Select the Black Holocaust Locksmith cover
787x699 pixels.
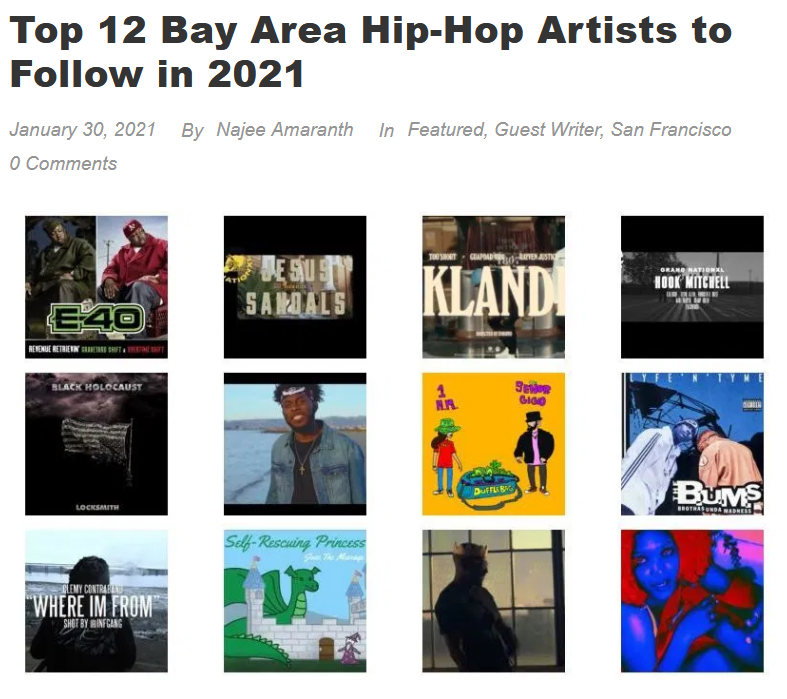pyautogui.click(x=96, y=444)
